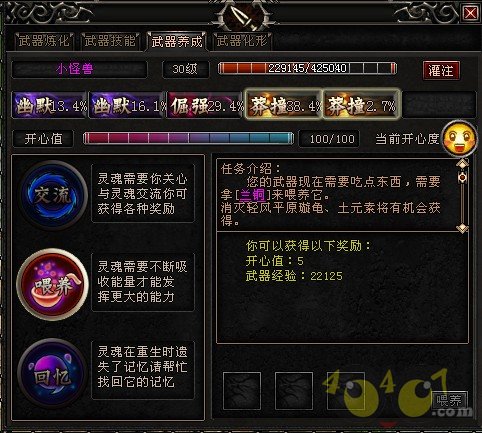
Task: Click the 莽撞 2.7% trait icon
Action: (x=361, y=104)
